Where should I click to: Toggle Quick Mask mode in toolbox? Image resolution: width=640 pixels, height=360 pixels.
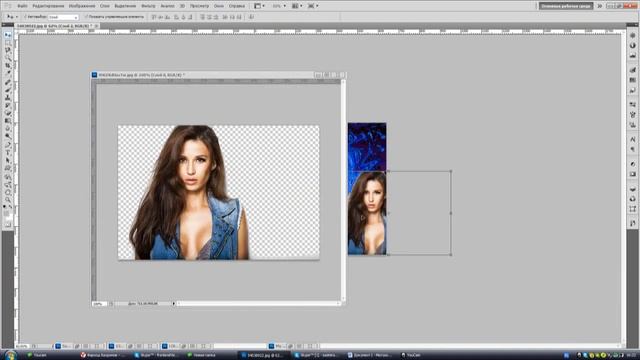[8, 224]
